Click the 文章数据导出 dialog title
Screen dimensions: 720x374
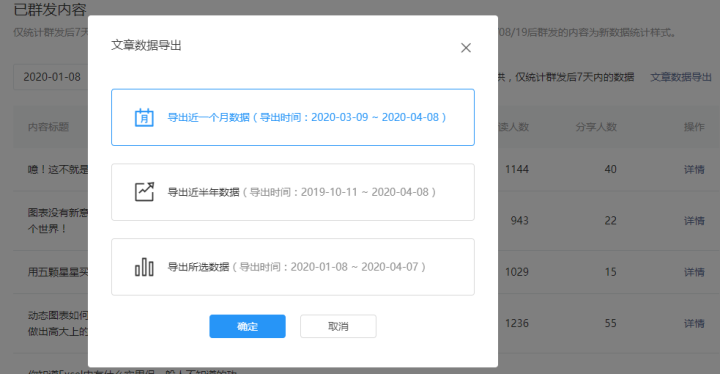[146, 45]
